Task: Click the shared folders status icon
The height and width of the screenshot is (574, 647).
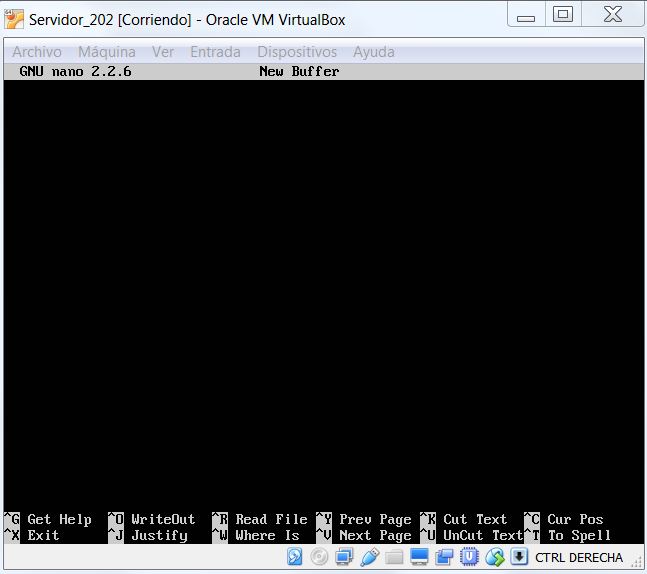Action: (x=394, y=557)
